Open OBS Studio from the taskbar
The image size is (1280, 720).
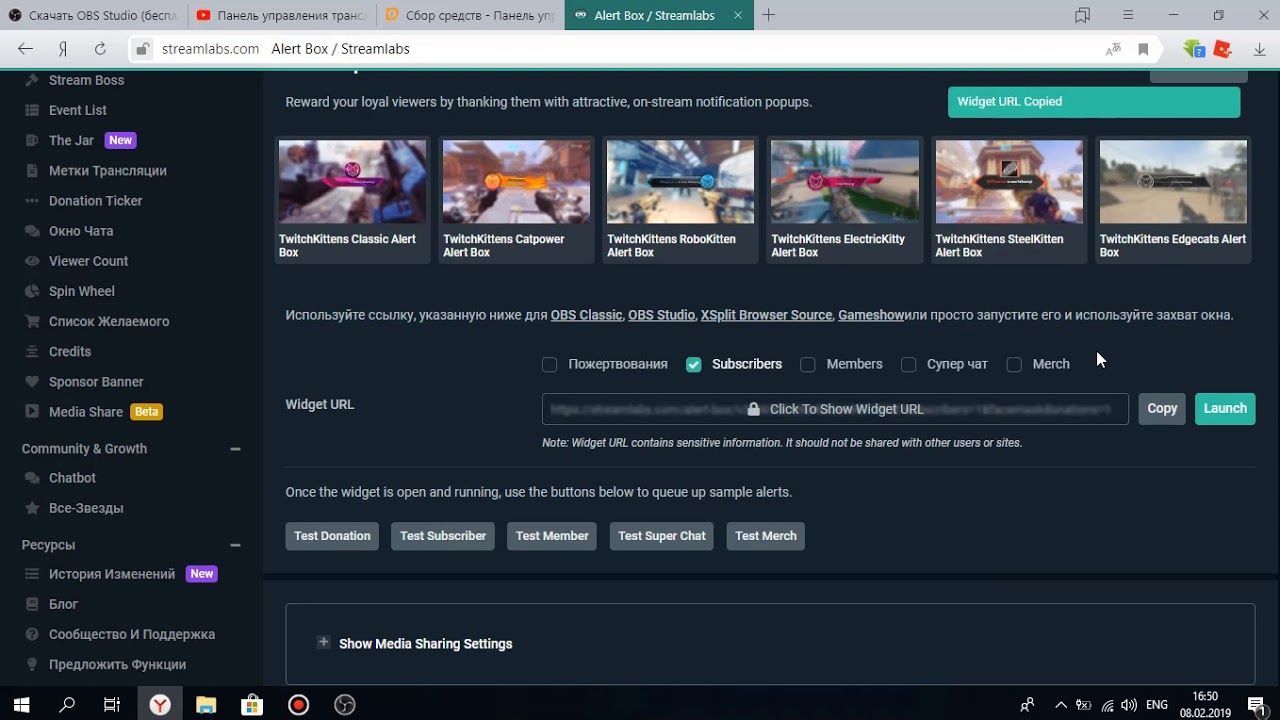tap(344, 705)
